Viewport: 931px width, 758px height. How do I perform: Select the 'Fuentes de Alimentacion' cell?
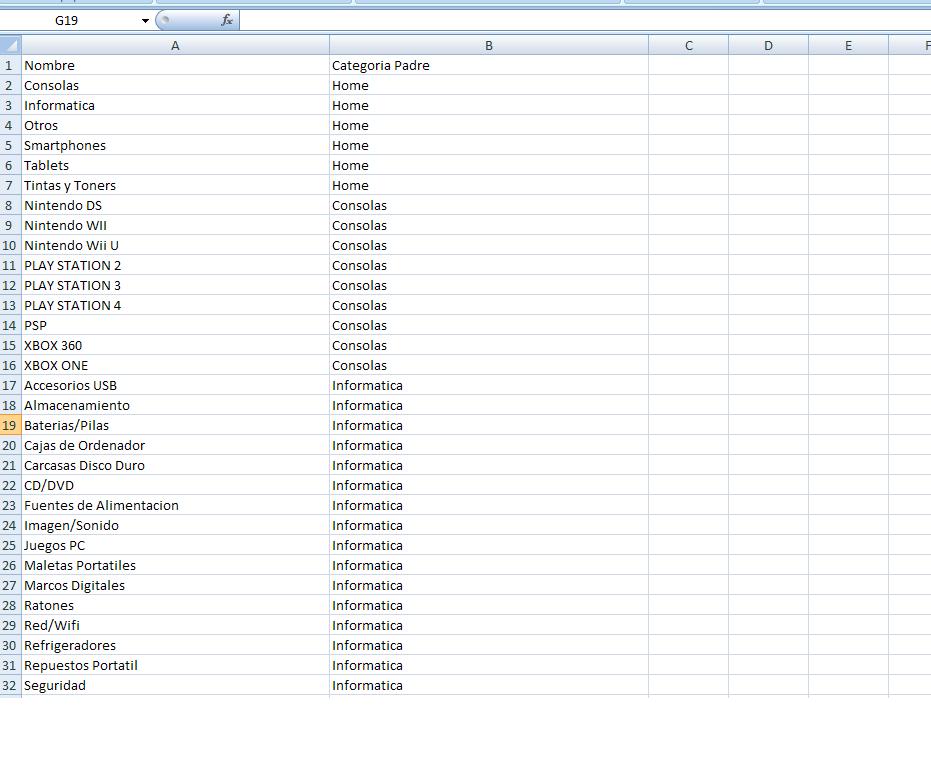(175, 505)
